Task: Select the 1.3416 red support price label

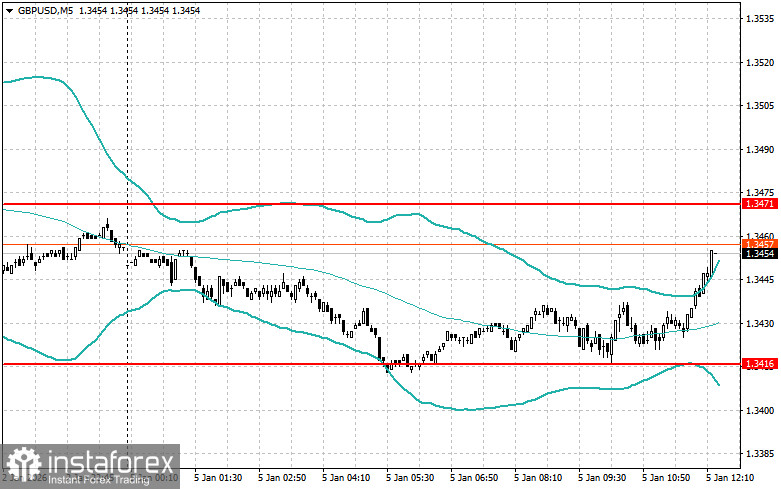Action: [x=760, y=364]
